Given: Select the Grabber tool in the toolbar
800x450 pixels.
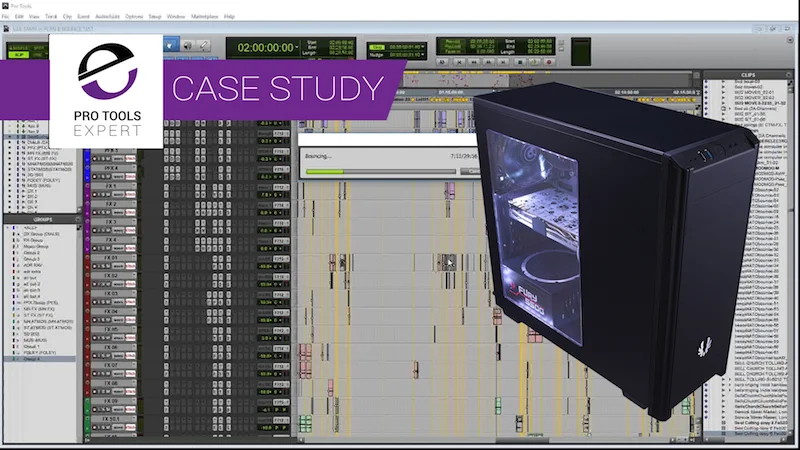Looking at the screenshot, I should [x=170, y=46].
